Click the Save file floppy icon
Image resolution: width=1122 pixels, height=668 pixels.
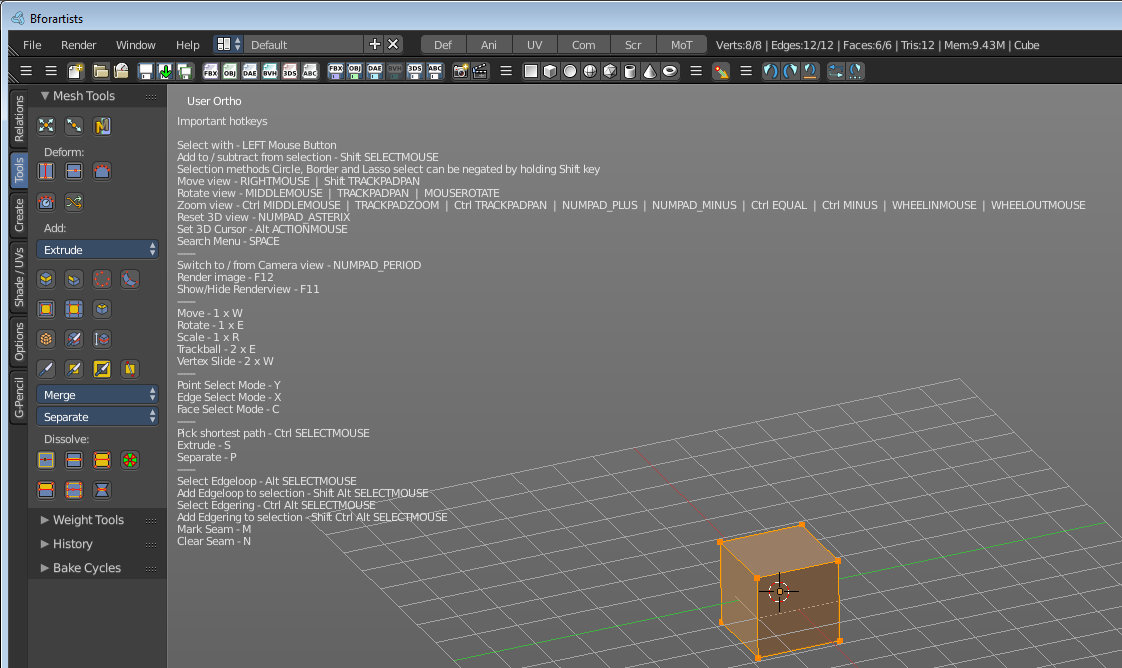(x=146, y=72)
